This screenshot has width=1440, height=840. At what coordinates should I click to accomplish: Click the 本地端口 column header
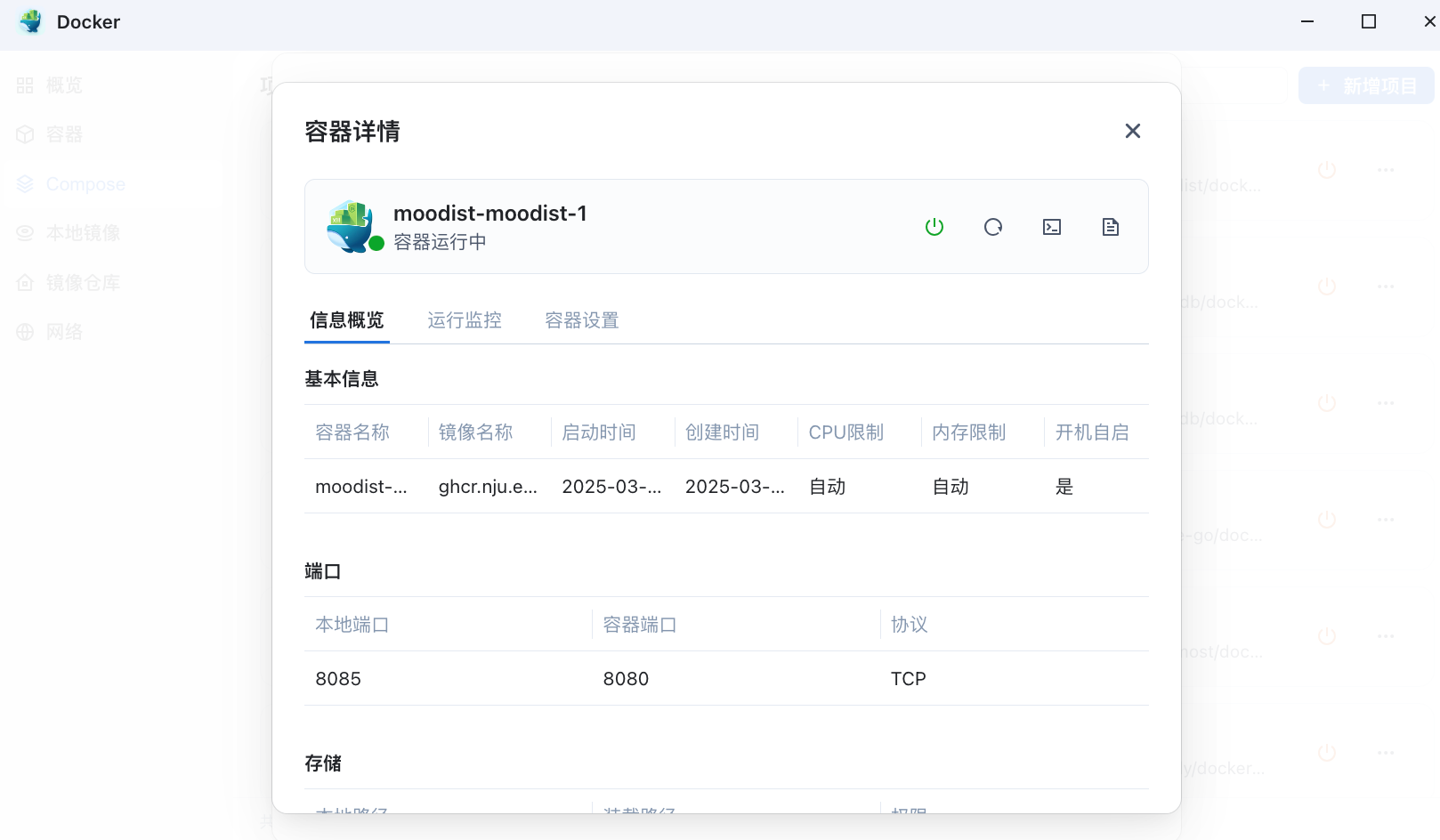pos(352,625)
